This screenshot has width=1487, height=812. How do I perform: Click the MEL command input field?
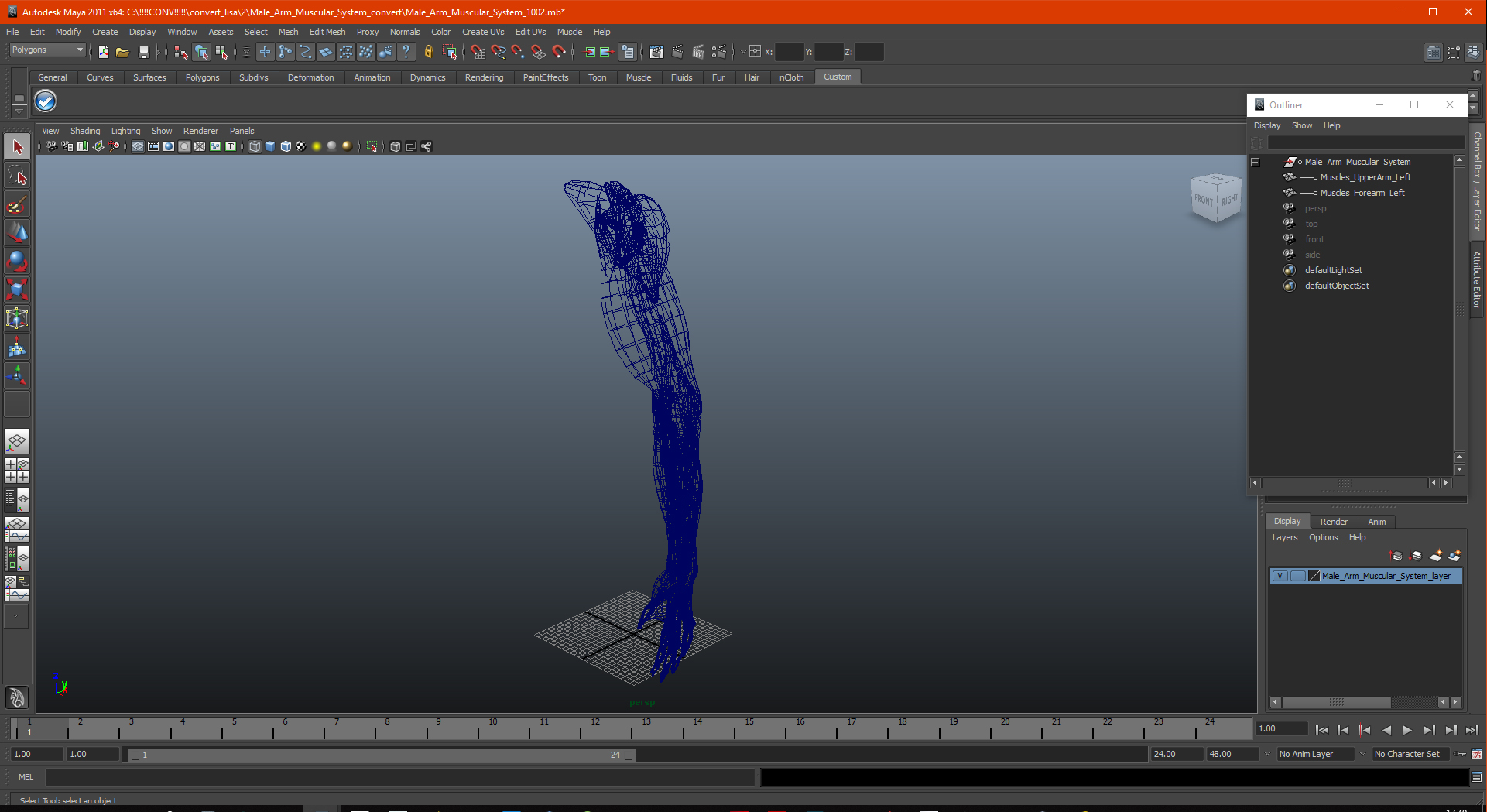(x=399, y=777)
